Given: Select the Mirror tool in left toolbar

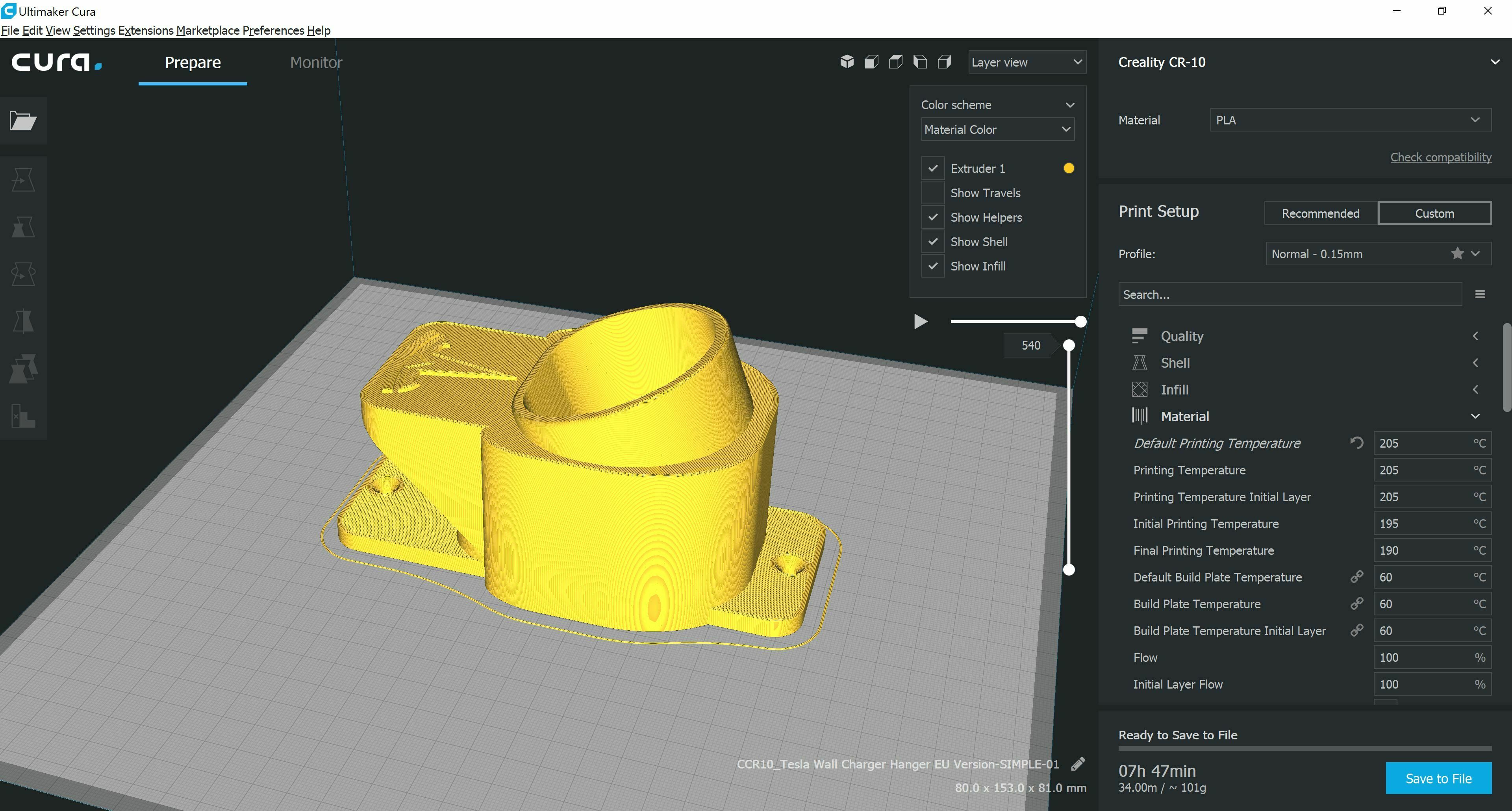Looking at the screenshot, I should (23, 321).
